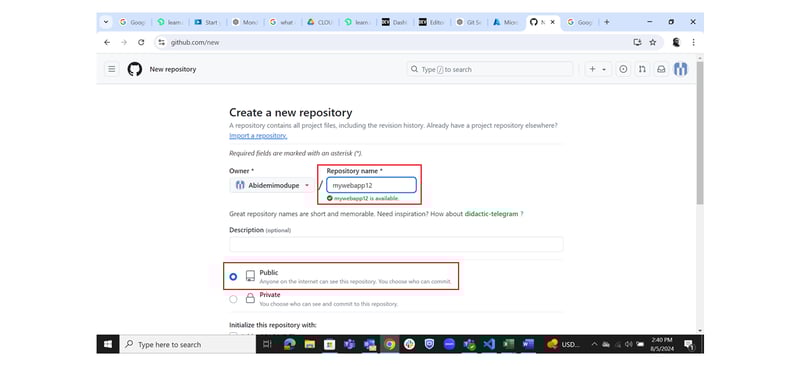Viewport: 800px width, 366px height.
Task: Open the Issues icon in GitHub header
Action: (x=623, y=69)
